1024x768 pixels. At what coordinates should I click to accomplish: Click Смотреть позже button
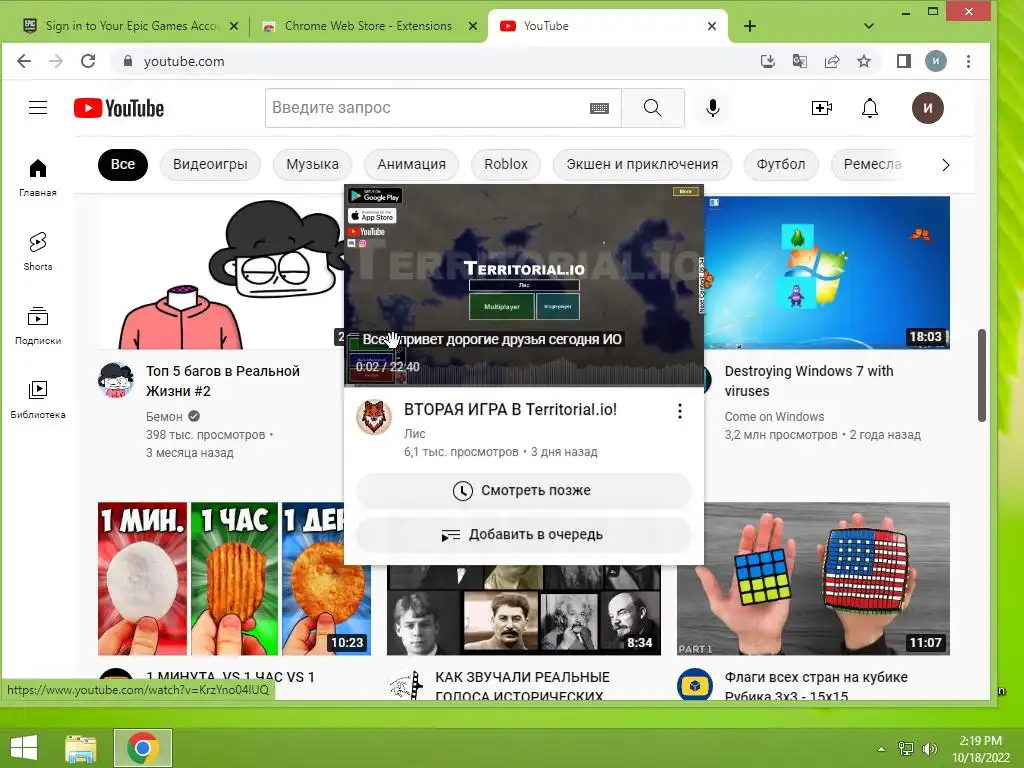tap(523, 490)
